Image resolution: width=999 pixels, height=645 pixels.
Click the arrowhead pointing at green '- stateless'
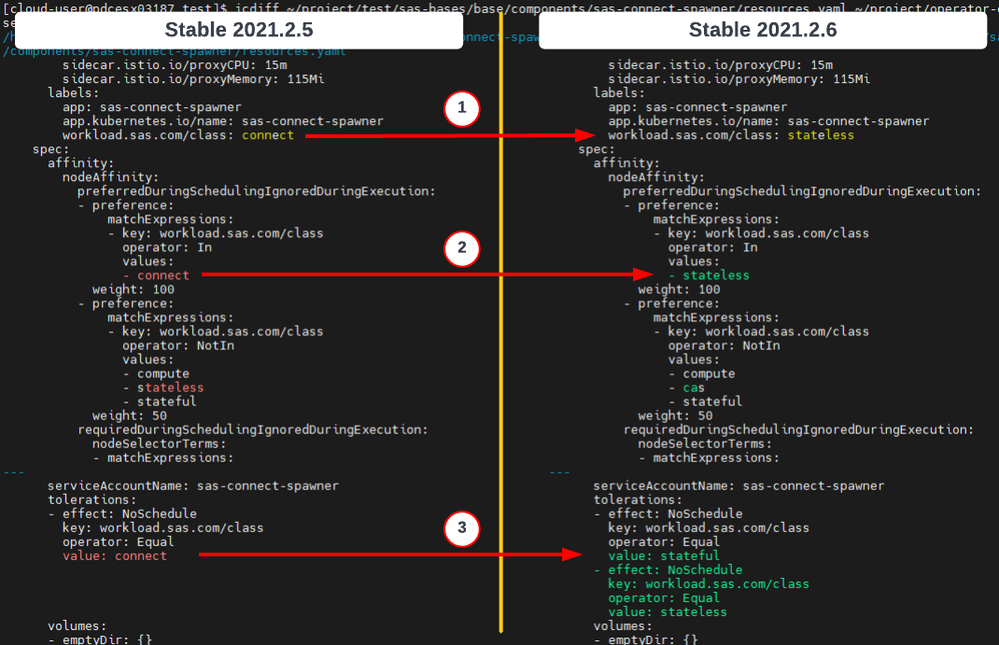[x=645, y=274]
